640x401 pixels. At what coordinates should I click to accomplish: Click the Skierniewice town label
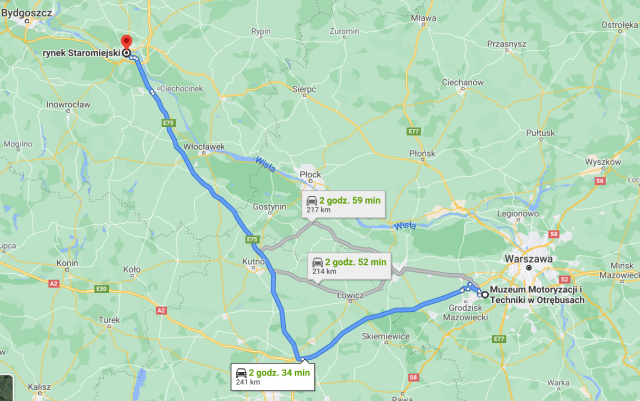386,336
